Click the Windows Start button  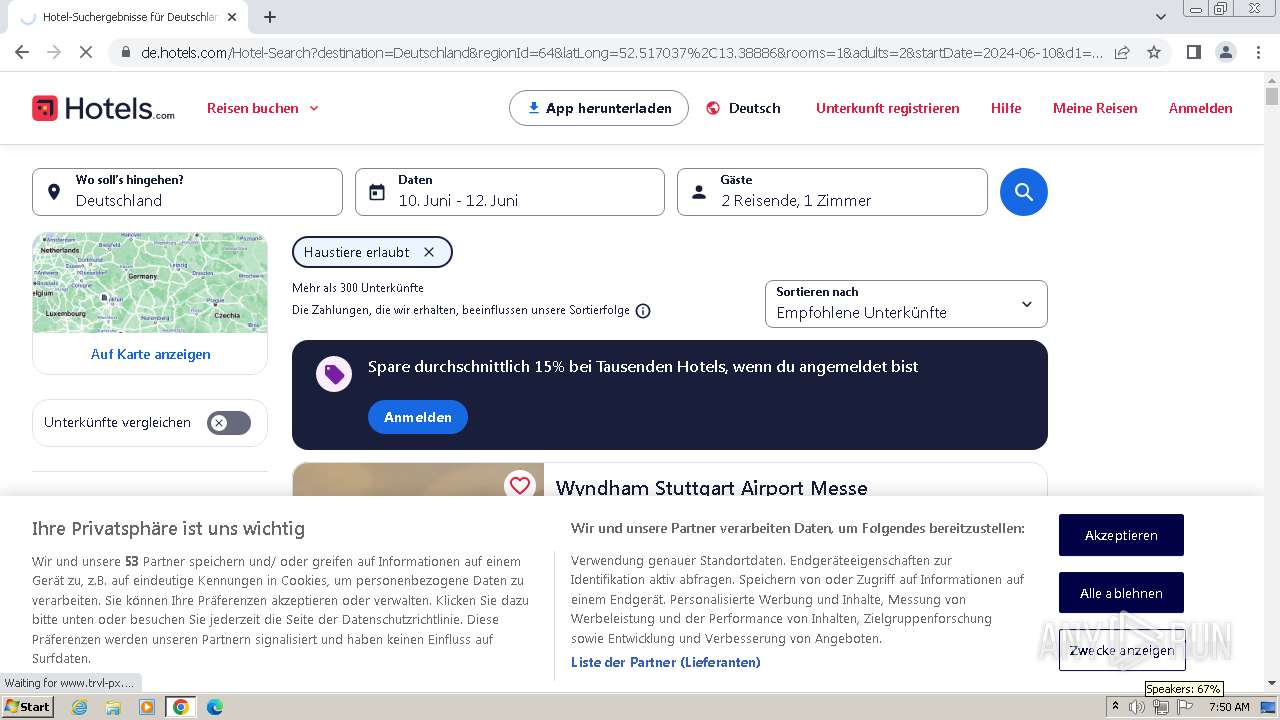tap(27, 707)
